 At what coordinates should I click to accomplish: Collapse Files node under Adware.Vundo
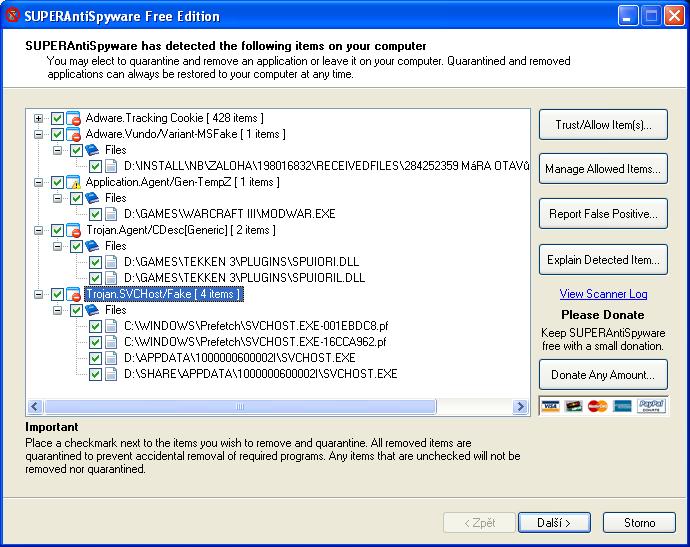pos(58,150)
